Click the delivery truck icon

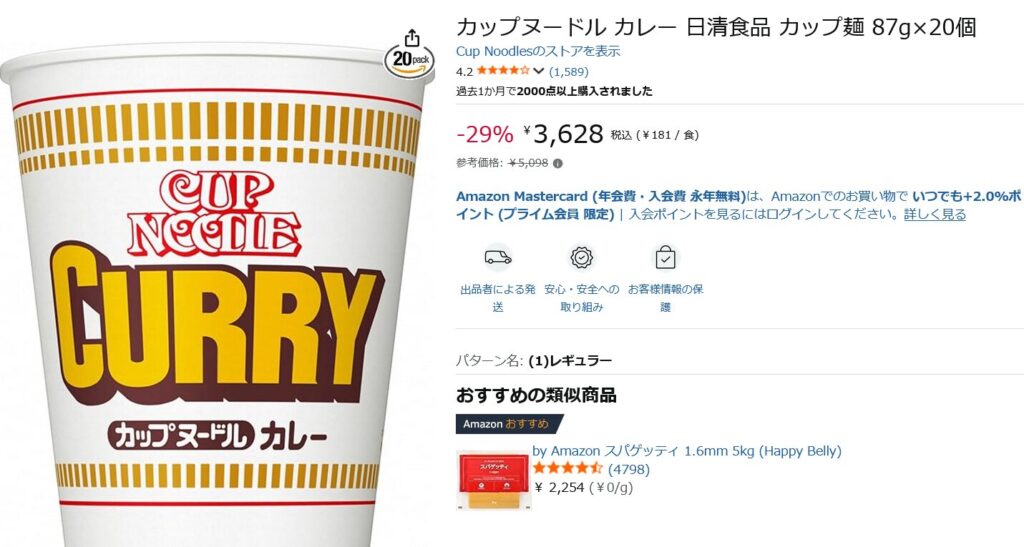498,258
